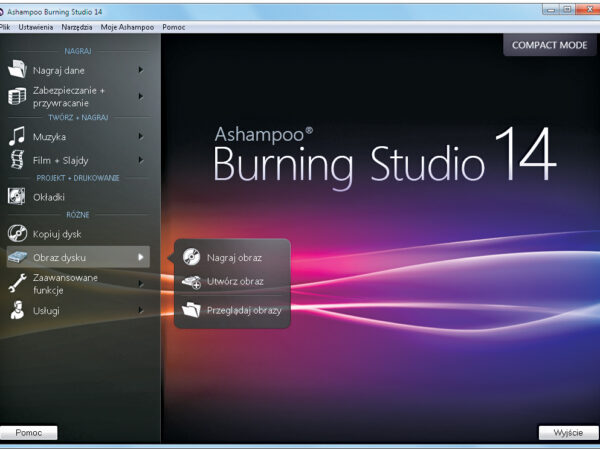The height and width of the screenshot is (450, 600).
Task: Select the Muzyka music note icon
Action: pyautogui.click(x=17, y=134)
